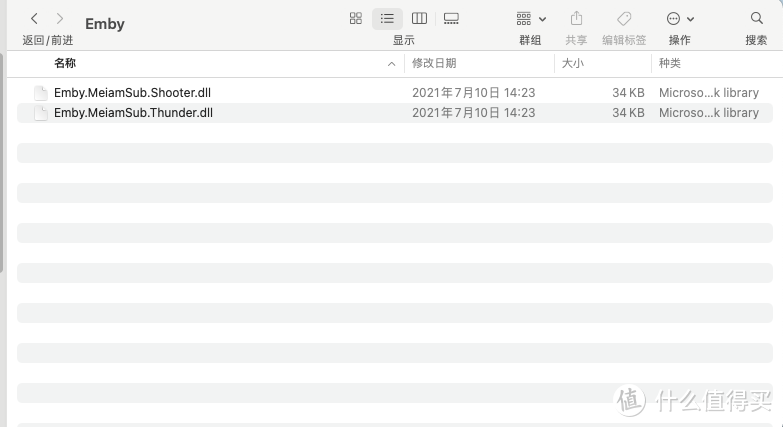Switch to gallery view
The image size is (783, 427).
(x=451, y=18)
